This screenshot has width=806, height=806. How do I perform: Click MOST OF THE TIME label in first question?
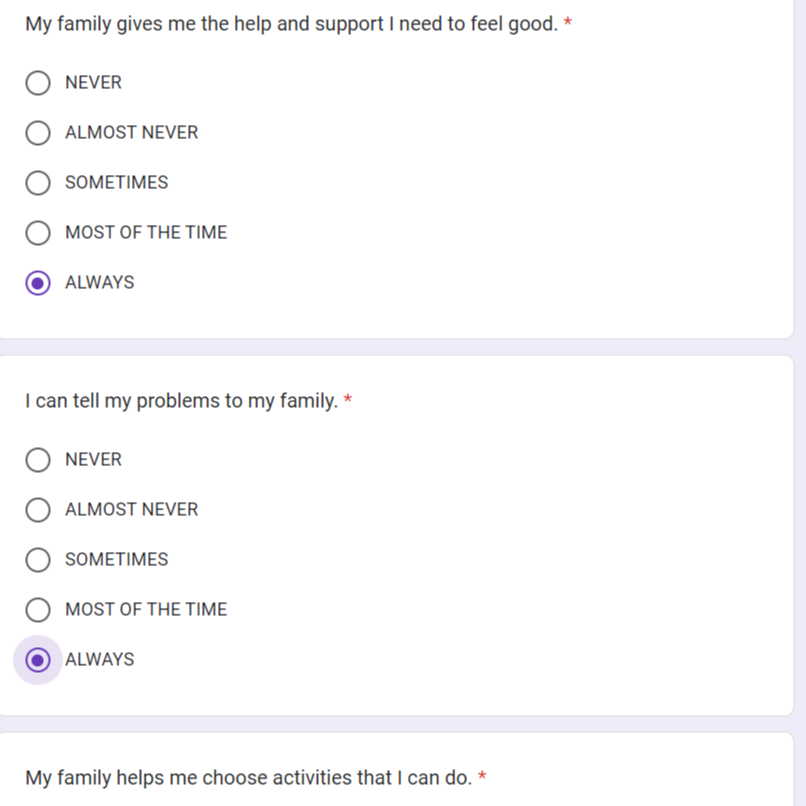click(x=146, y=232)
